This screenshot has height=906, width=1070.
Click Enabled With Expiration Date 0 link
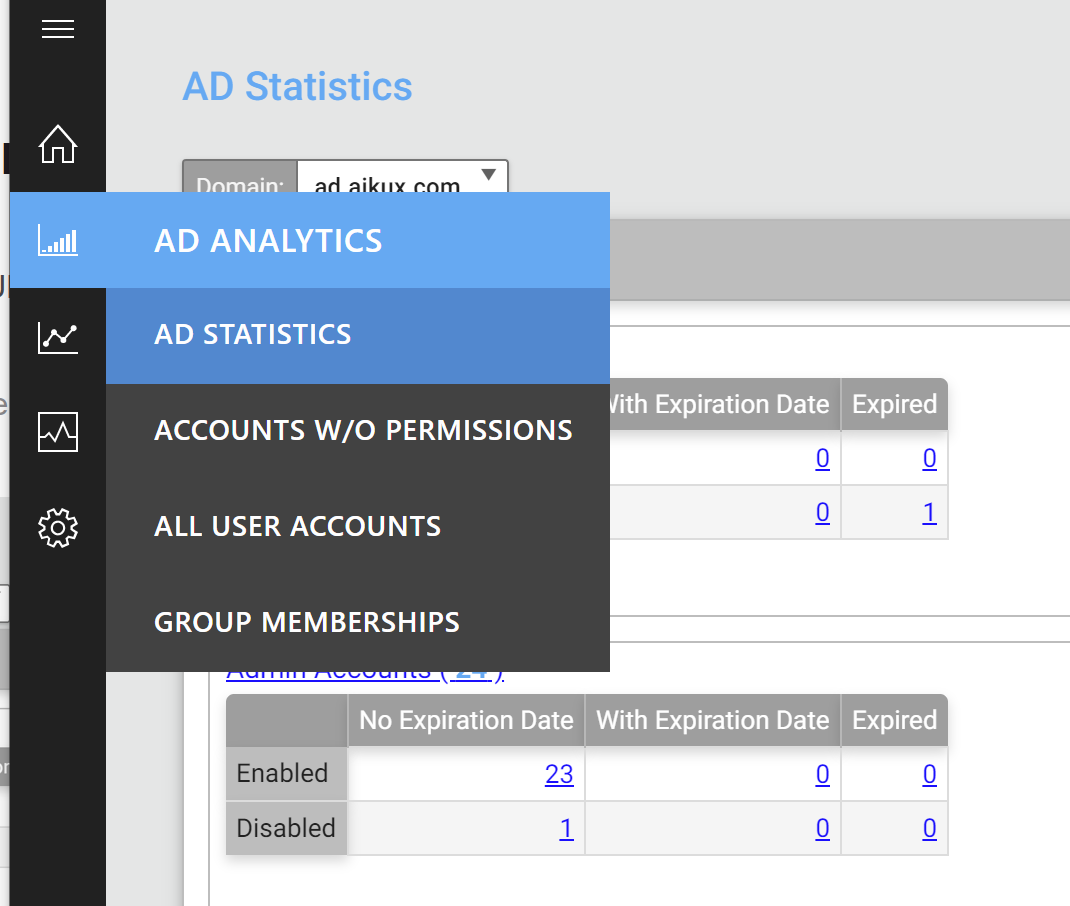click(822, 774)
